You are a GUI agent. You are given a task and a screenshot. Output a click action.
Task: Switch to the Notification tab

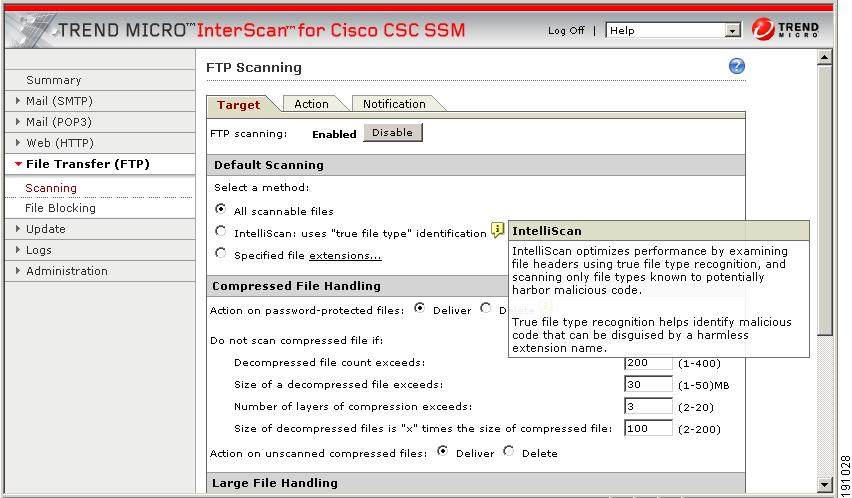(x=394, y=104)
